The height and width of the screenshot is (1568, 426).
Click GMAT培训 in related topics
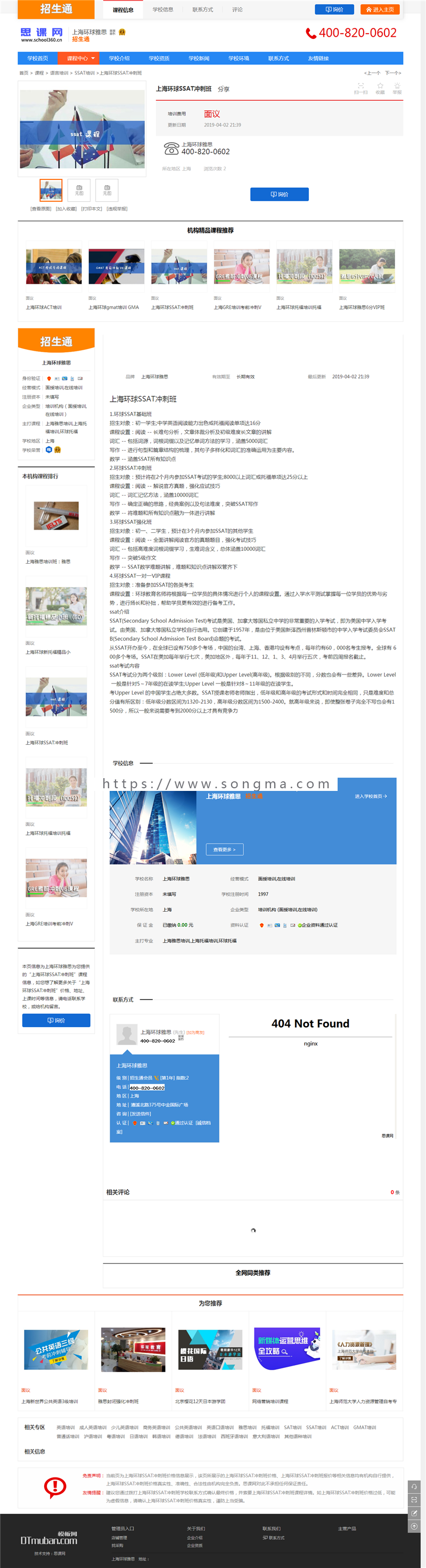point(365,1427)
